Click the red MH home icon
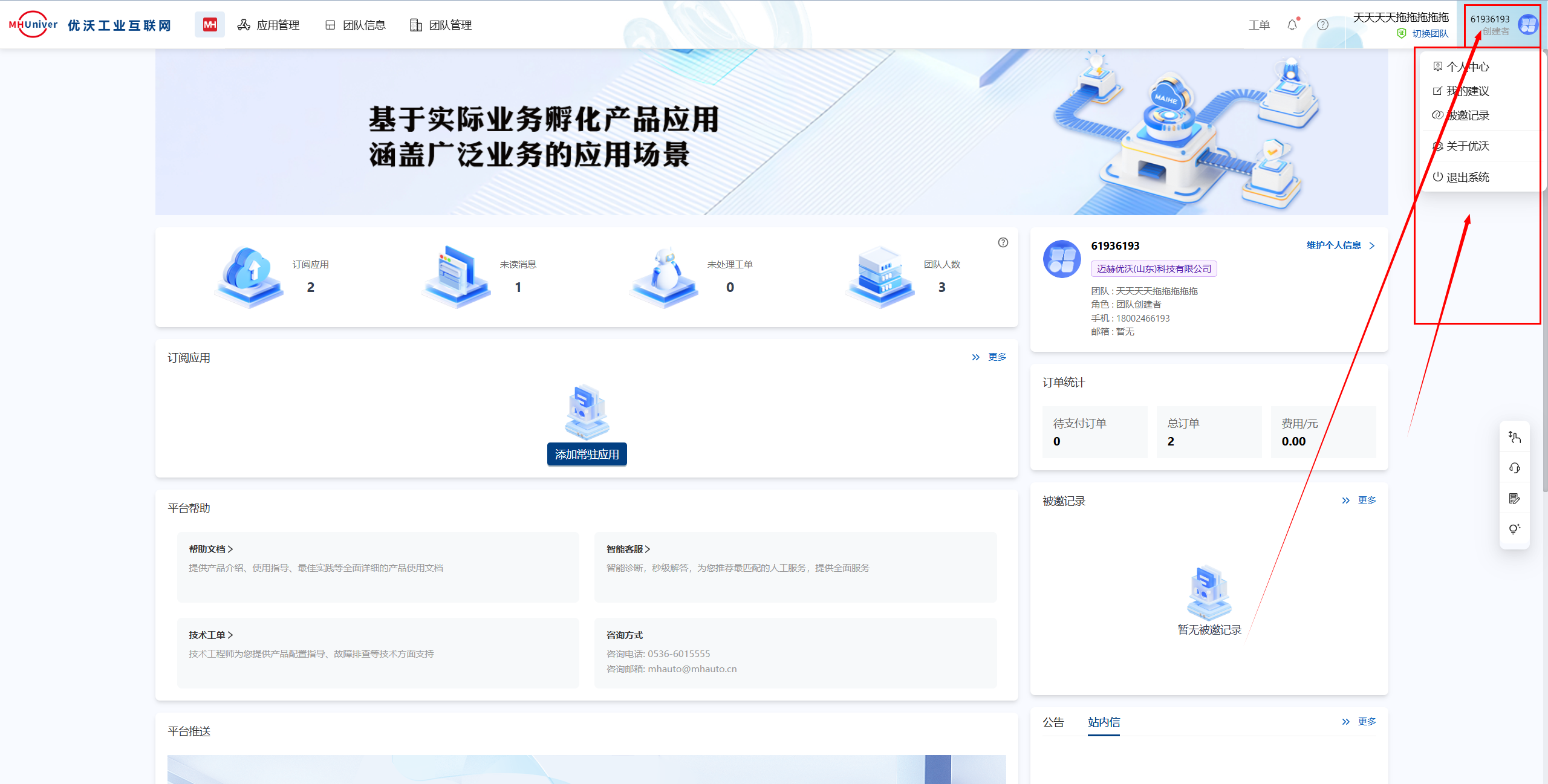 click(209, 25)
